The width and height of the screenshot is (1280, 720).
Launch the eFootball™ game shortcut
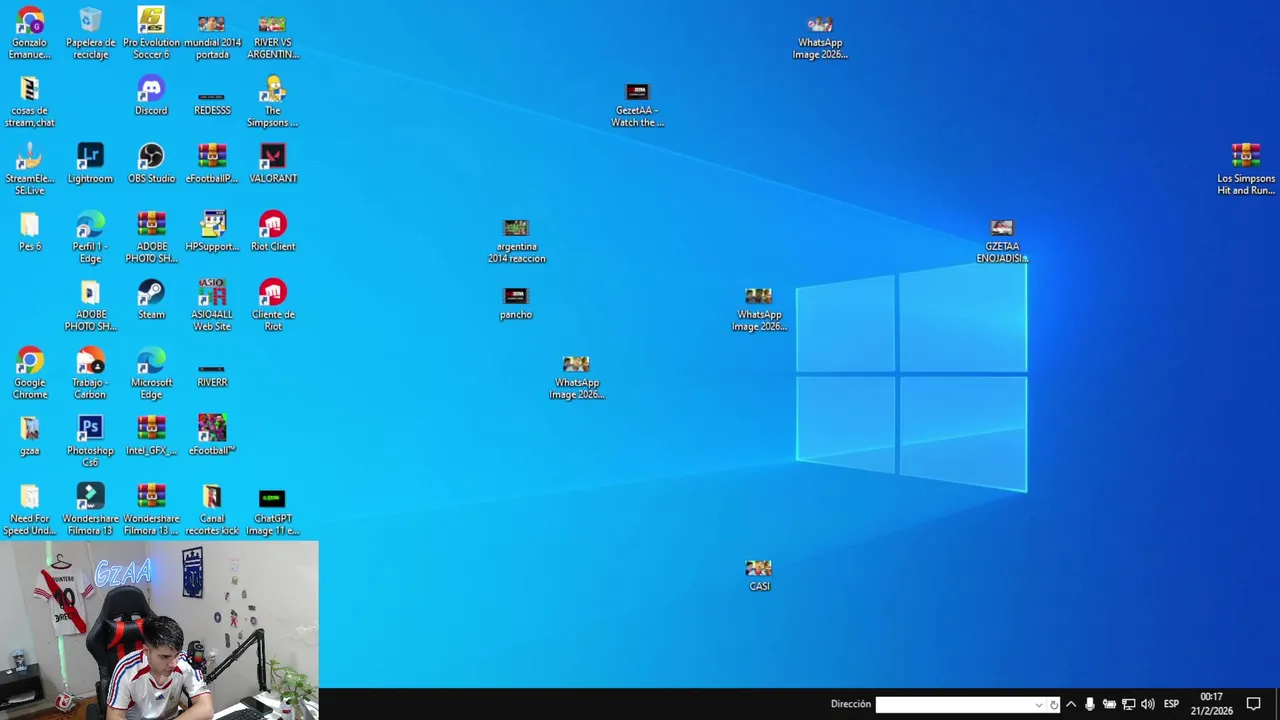click(212, 435)
